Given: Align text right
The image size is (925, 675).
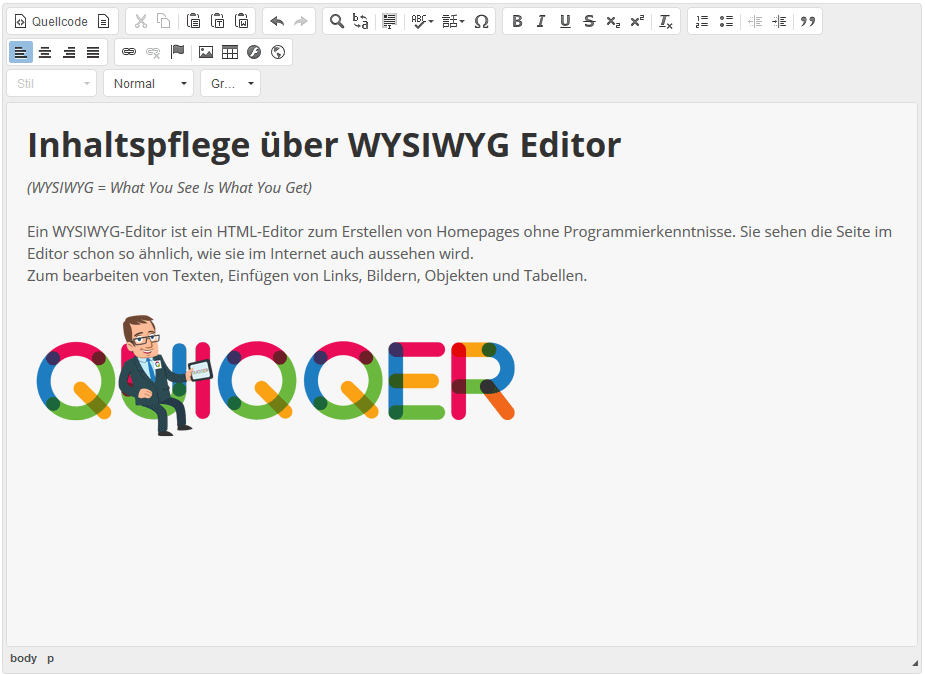Looking at the screenshot, I should coord(69,53).
